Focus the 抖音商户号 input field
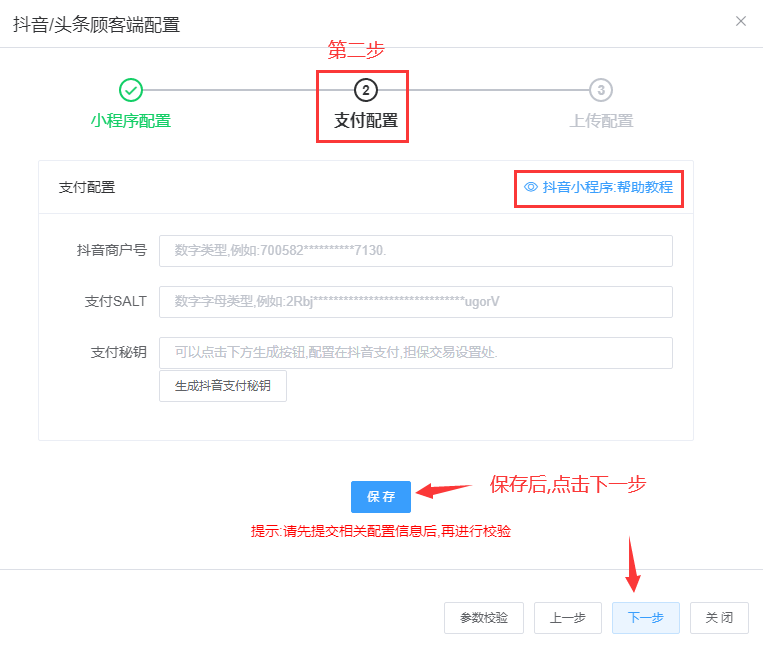 coord(416,251)
